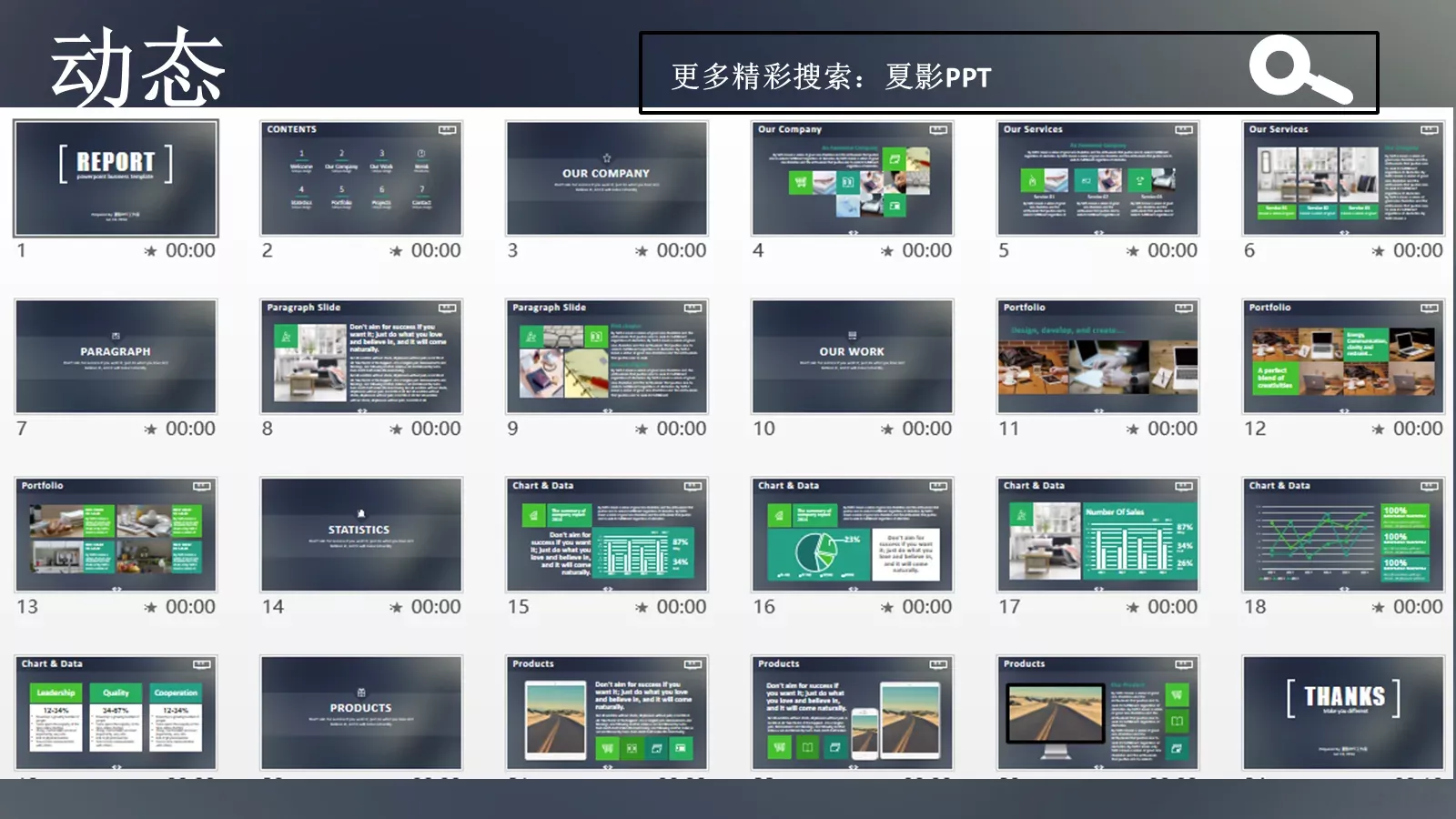
Task: Select slide 5 Our Services thumbnail
Action: [1098, 177]
